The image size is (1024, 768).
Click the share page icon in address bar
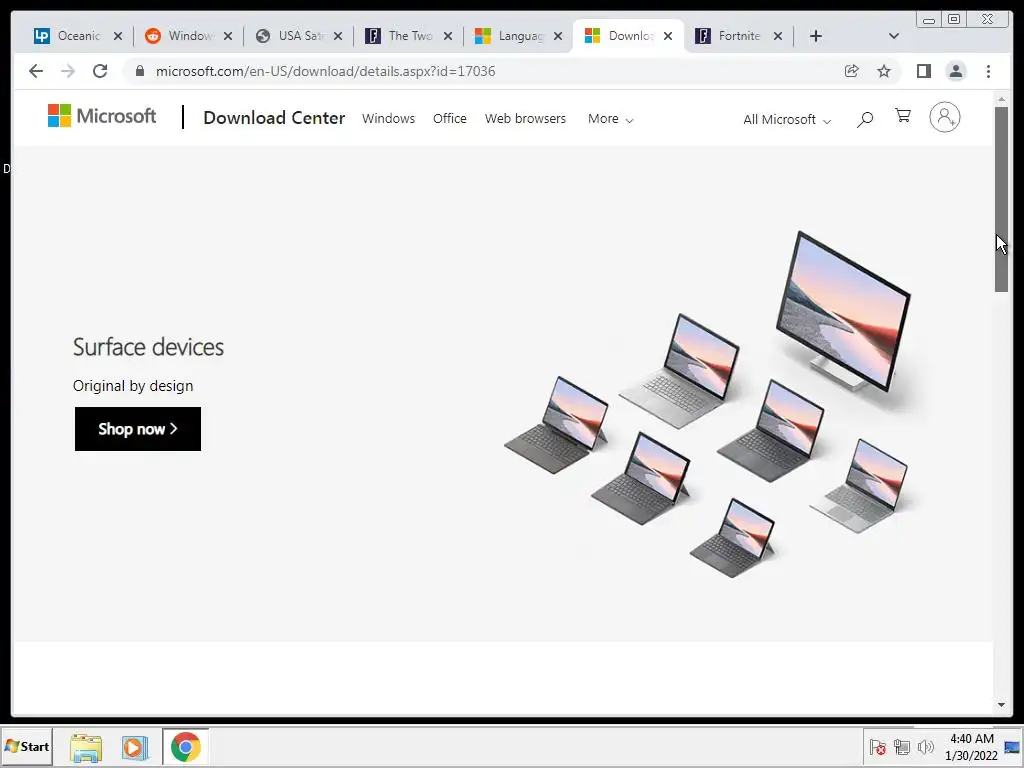[x=852, y=71]
